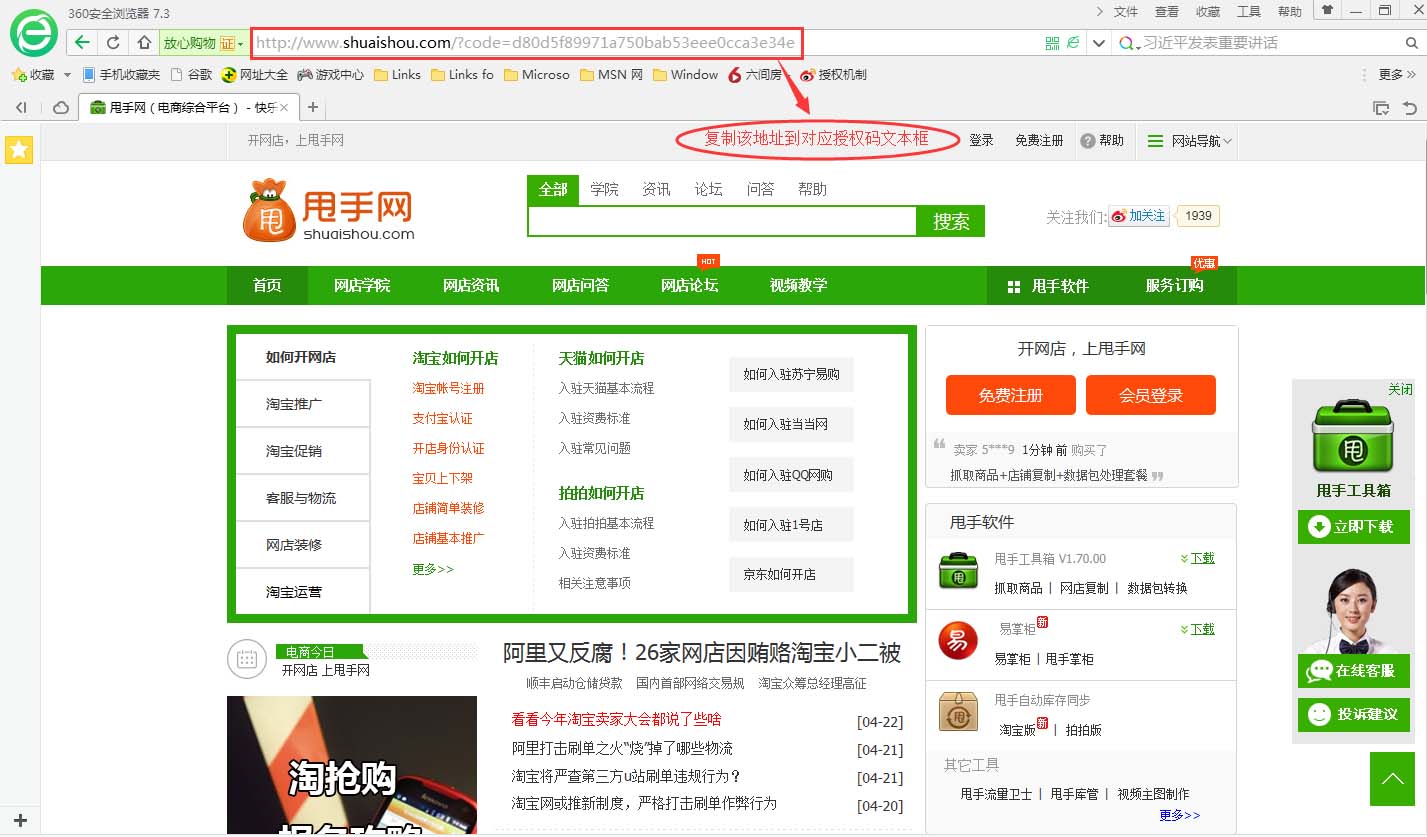Click the 登录 link in the top bar
Image resolution: width=1427 pixels, height=837 pixels.
coord(981,141)
